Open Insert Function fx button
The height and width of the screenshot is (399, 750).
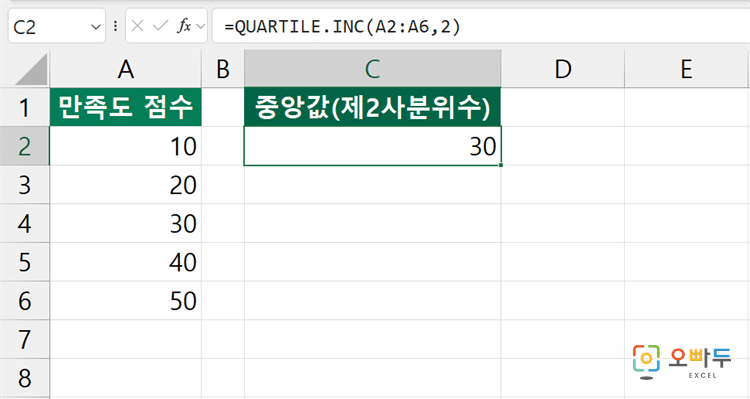click(x=184, y=26)
